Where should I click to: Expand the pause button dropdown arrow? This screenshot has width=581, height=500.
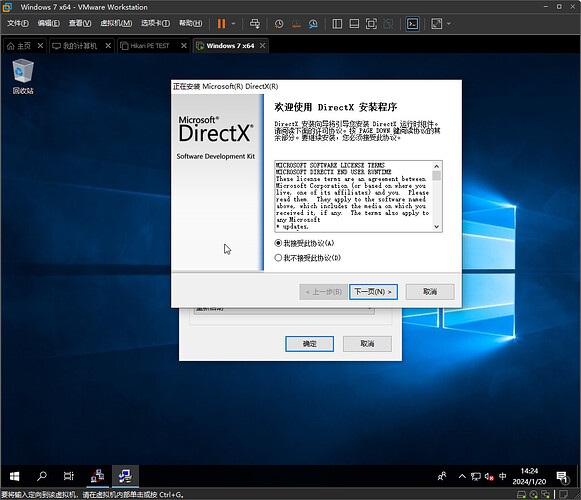tap(233, 24)
